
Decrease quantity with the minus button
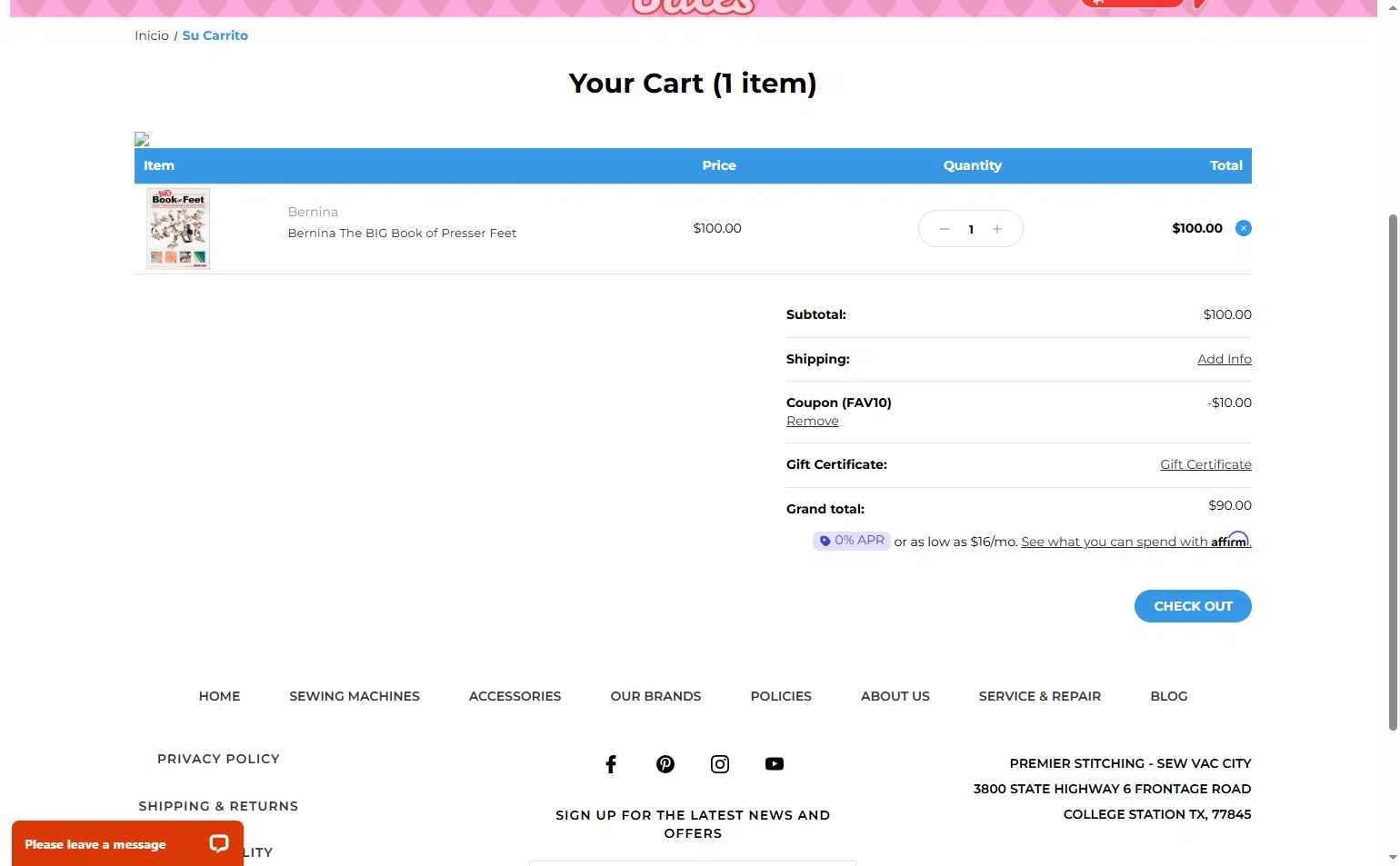point(945,229)
